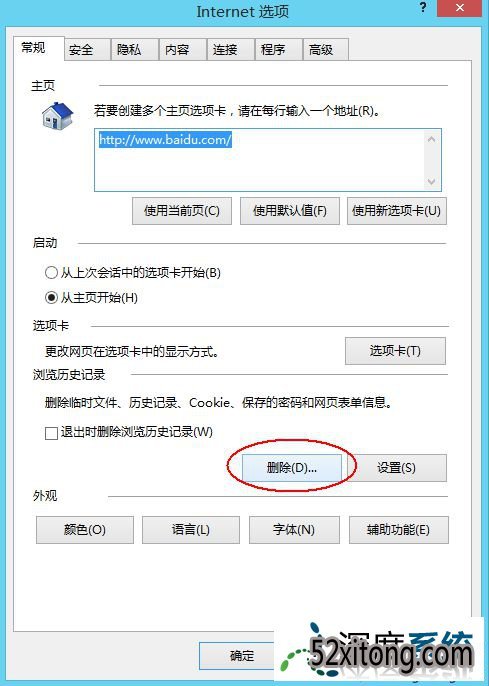Viewport: 489px width, 686px height.
Task: Click the homepage list scroll down arrow
Action: [431, 181]
